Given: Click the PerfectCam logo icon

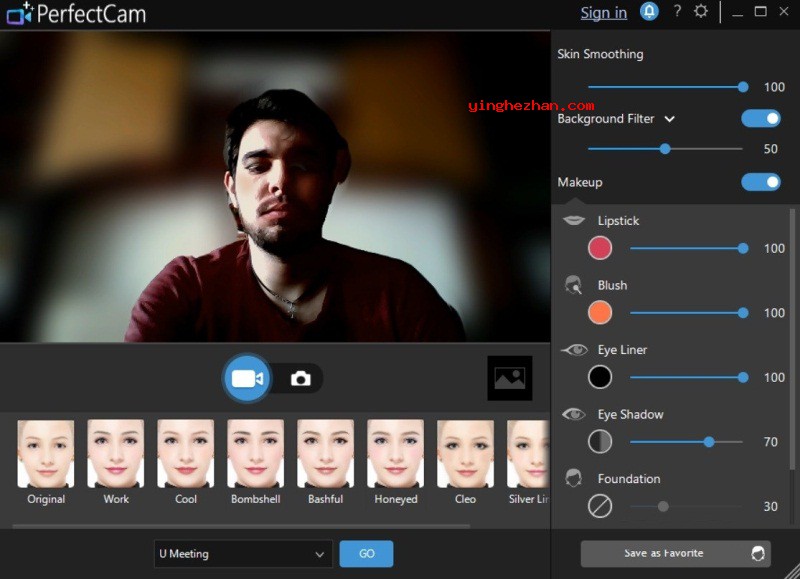Looking at the screenshot, I should 19,14.
